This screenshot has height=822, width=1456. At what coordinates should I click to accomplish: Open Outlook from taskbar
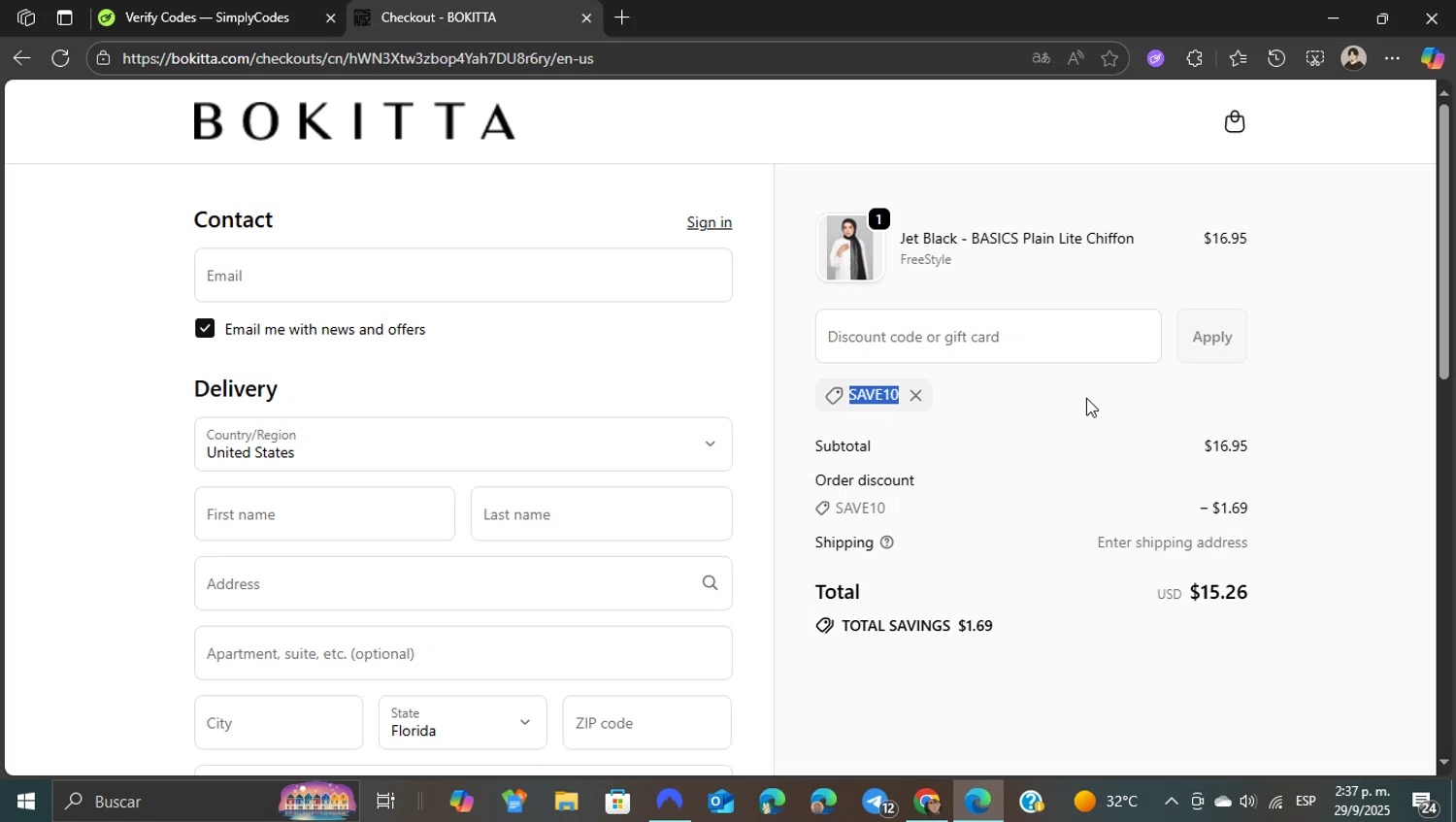(720, 802)
